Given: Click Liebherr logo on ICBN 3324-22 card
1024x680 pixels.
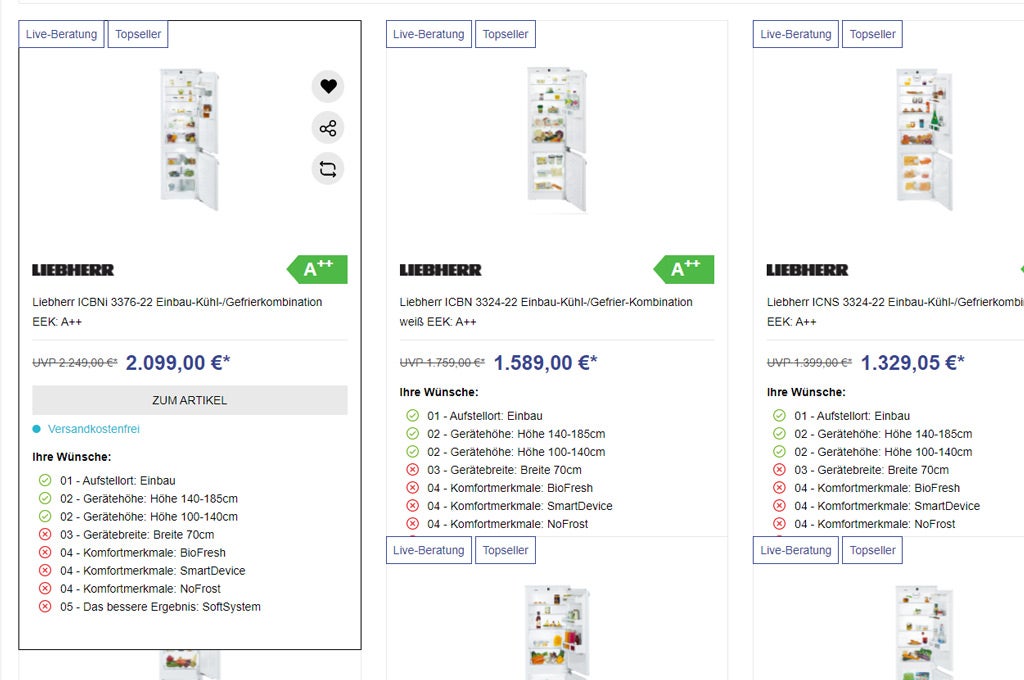Looking at the screenshot, I should click(x=440, y=270).
